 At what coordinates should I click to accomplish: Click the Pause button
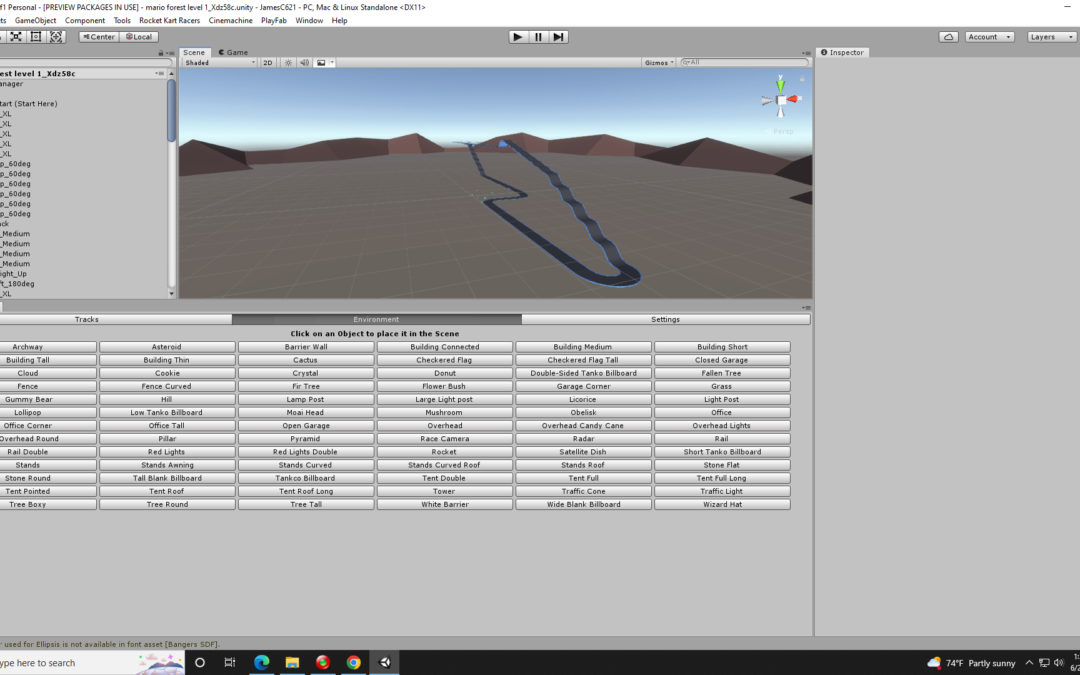click(x=538, y=37)
